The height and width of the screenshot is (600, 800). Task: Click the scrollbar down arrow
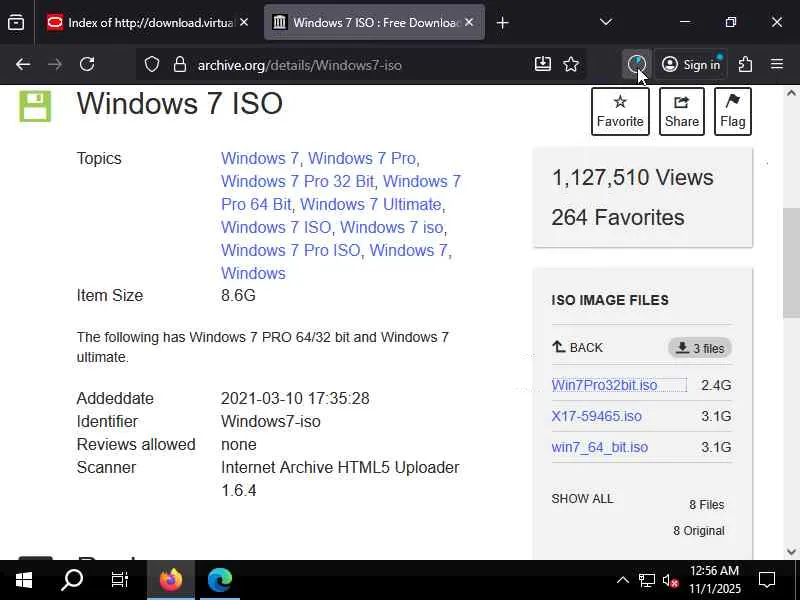point(791,552)
